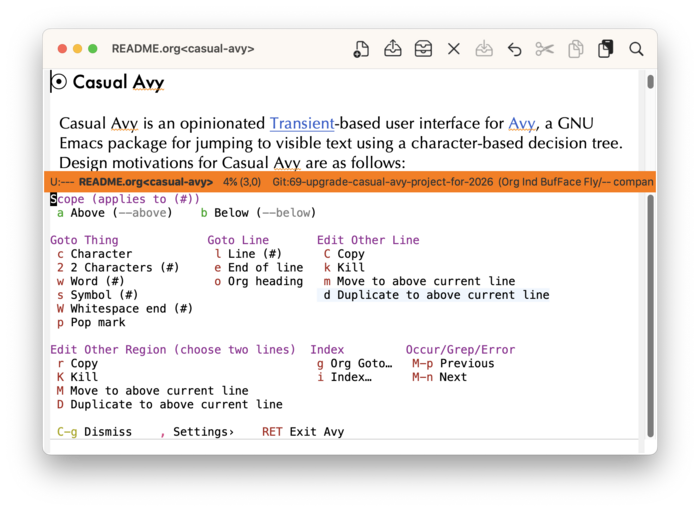Click the U:--- status flags in mode line
Viewport: 700px width, 511px height.
coord(62,182)
